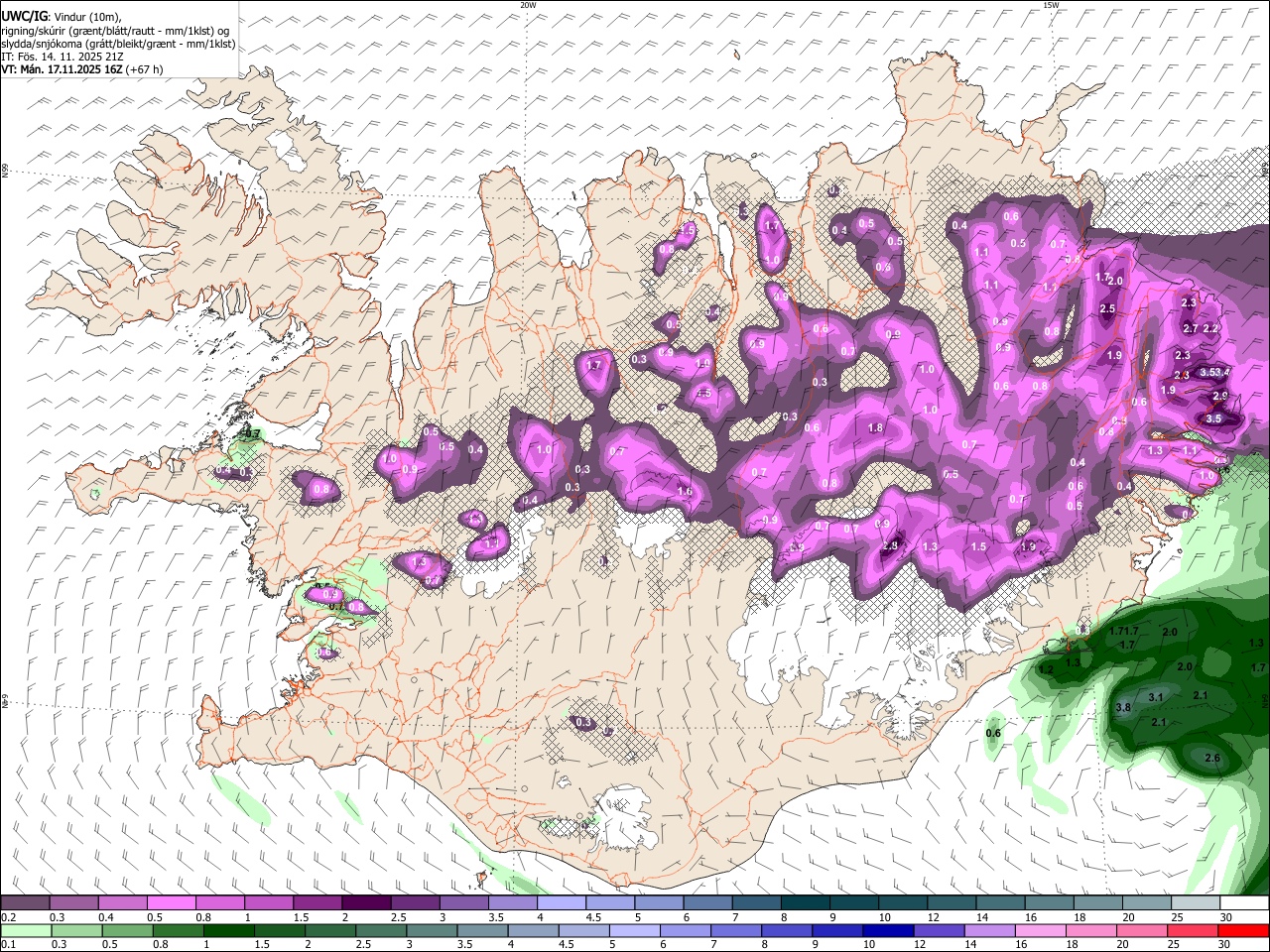Click the 0.1 light green swatch, lower legend

(26, 930)
